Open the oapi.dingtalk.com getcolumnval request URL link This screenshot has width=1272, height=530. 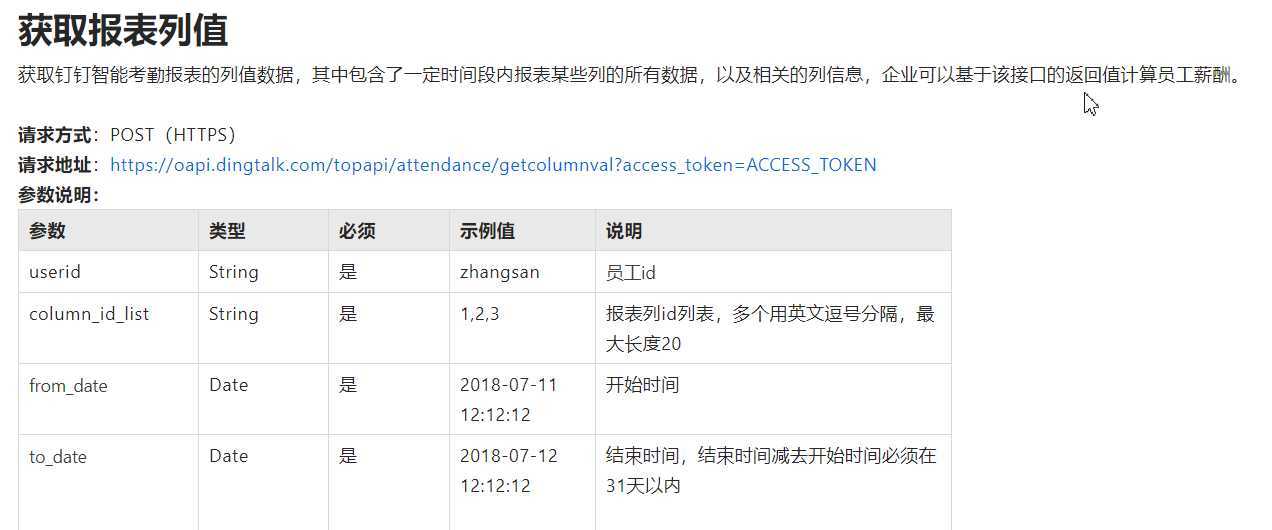click(x=493, y=165)
